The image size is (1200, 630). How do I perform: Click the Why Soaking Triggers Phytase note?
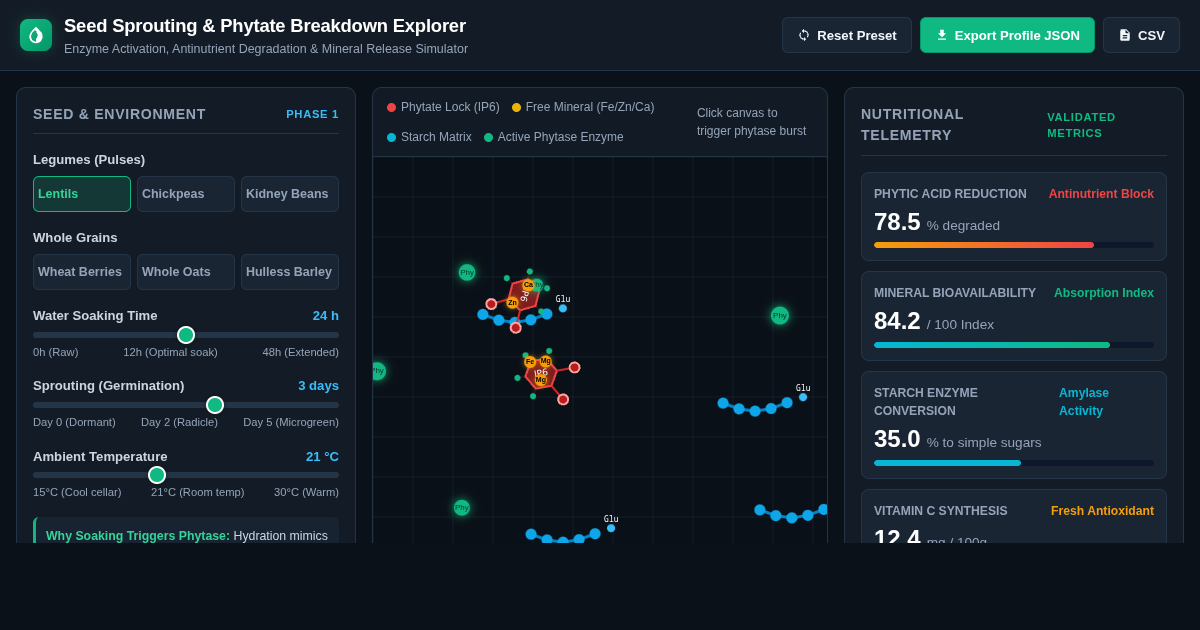186,530
